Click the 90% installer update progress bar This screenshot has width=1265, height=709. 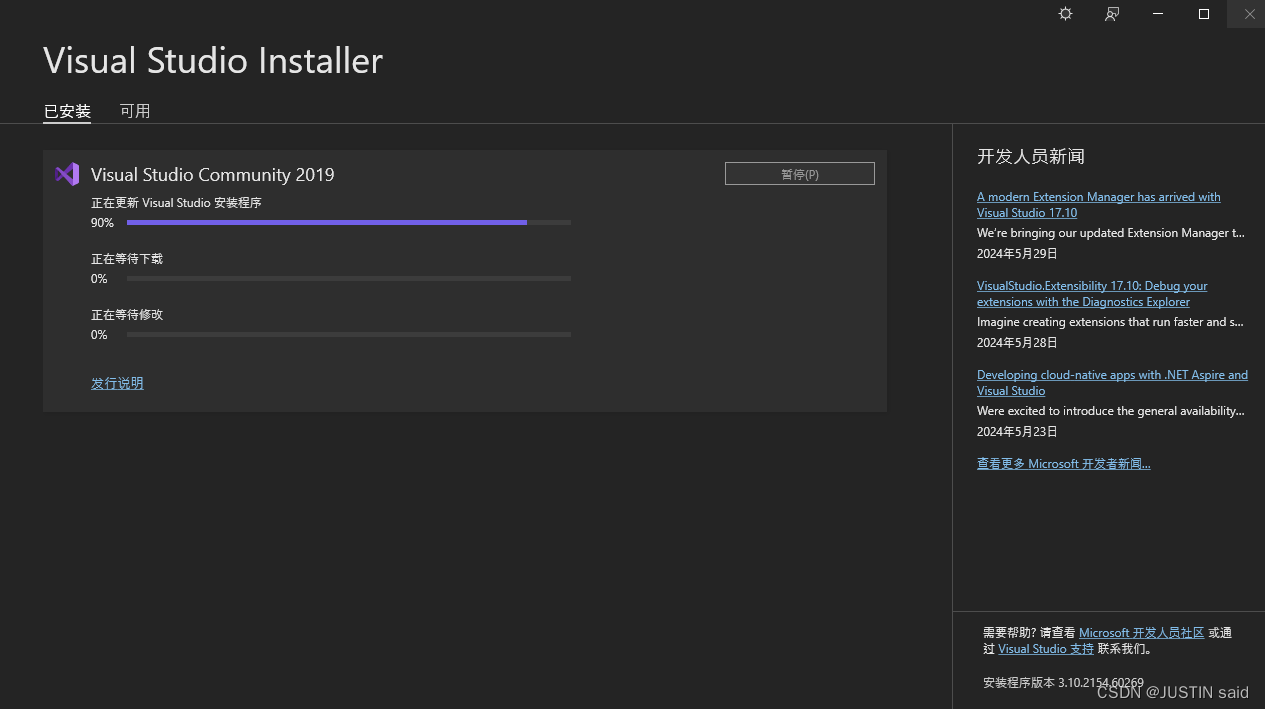tap(349, 222)
